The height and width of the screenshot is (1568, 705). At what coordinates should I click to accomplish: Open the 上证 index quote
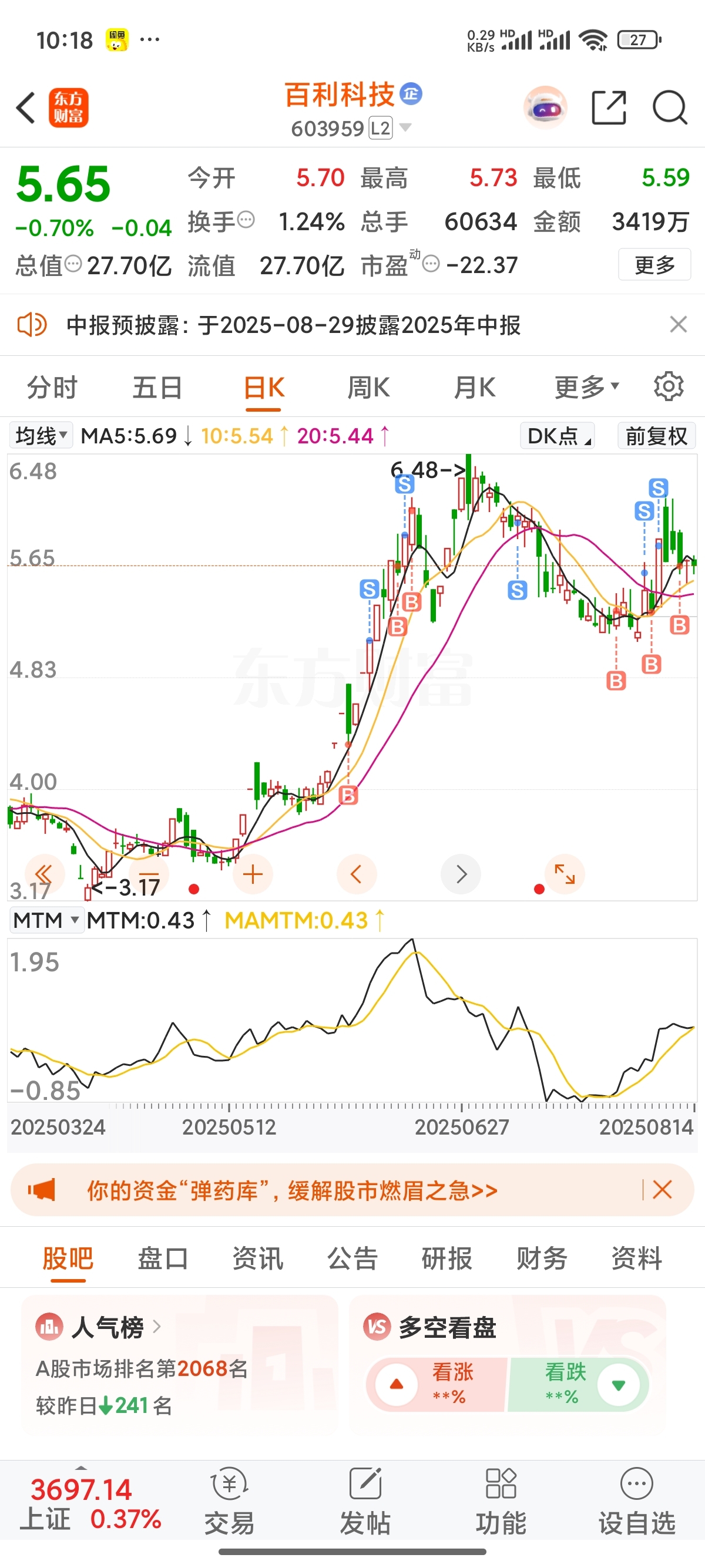[x=90, y=1504]
